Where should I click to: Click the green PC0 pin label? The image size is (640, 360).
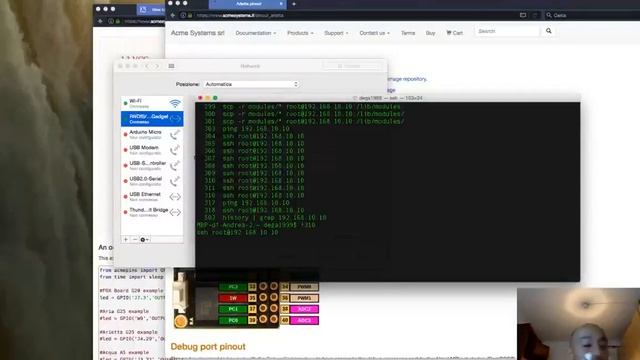point(233,320)
